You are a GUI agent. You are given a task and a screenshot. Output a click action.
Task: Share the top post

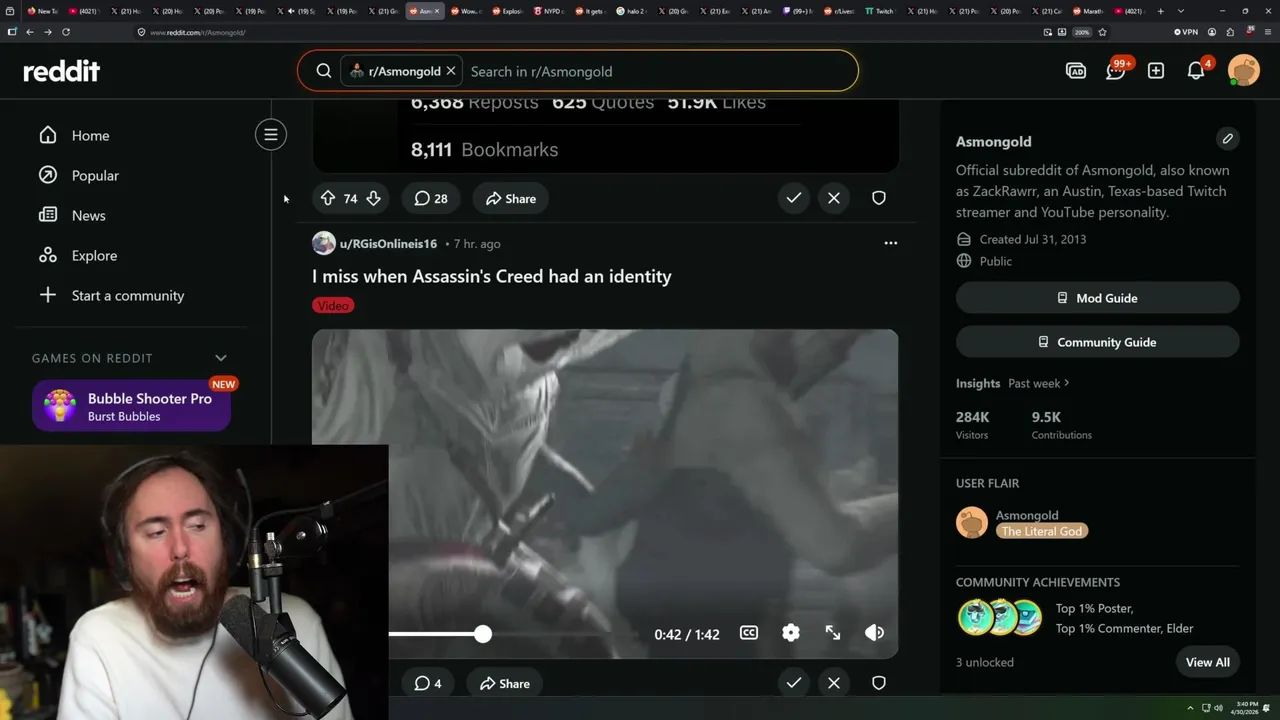tap(511, 198)
